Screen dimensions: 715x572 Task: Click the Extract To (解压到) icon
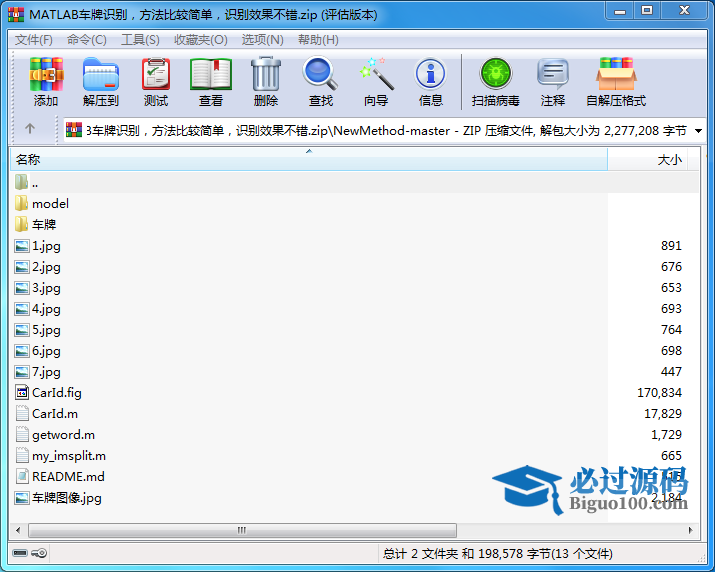[101, 74]
